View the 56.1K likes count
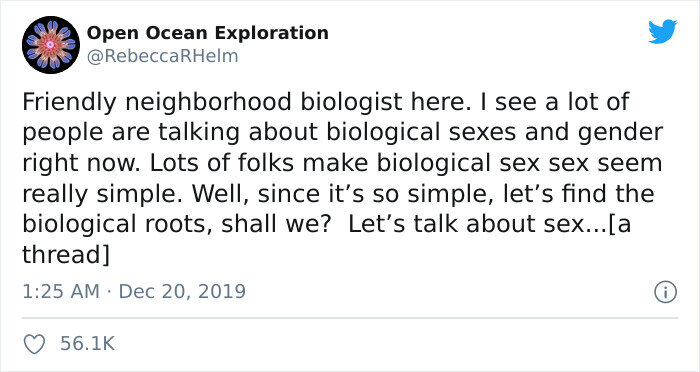Viewport: 700px width, 372px height. 88,344
